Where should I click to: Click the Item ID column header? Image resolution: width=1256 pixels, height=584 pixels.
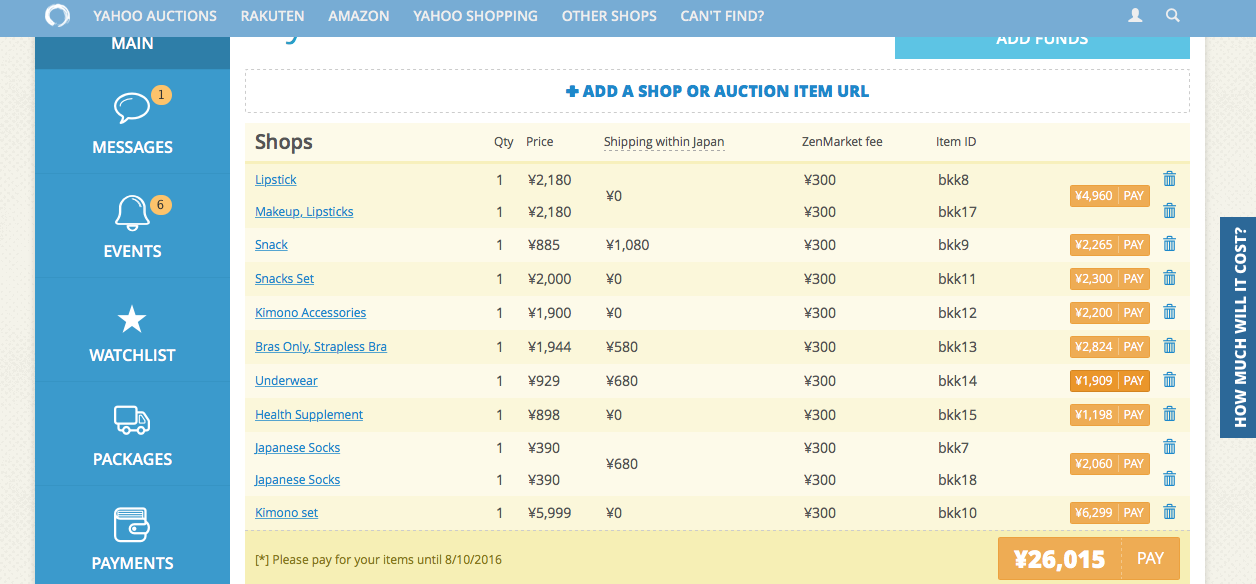pos(956,142)
